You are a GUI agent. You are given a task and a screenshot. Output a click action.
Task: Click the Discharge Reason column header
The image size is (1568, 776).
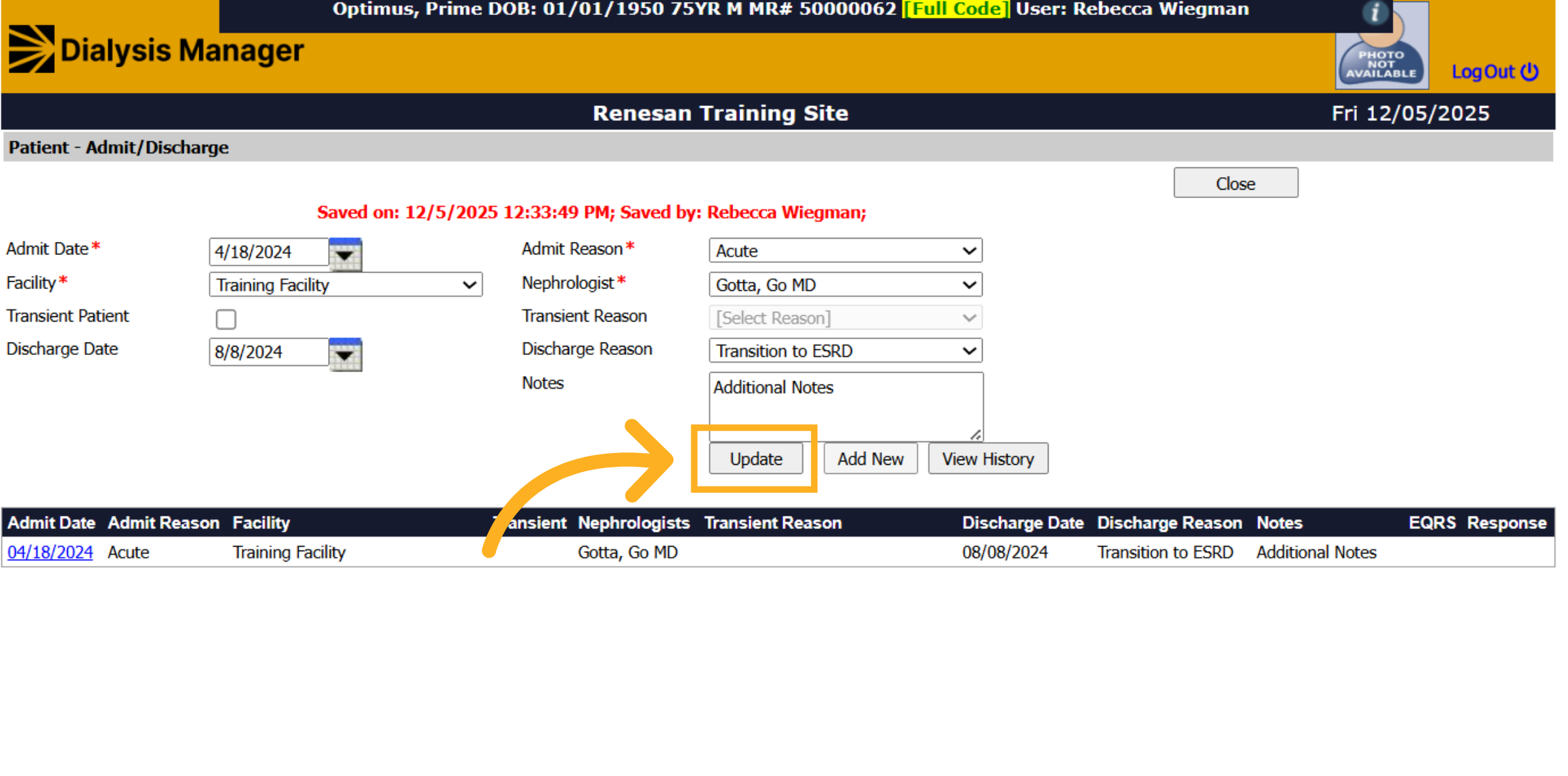pos(1169,522)
